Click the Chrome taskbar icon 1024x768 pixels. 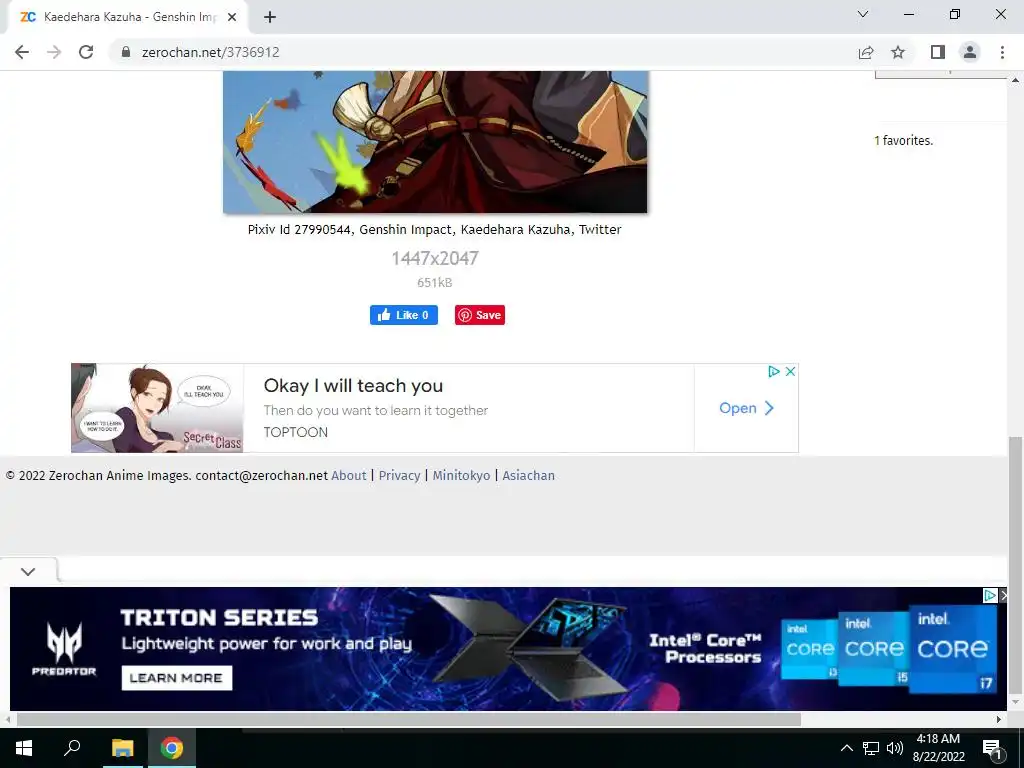click(x=172, y=748)
